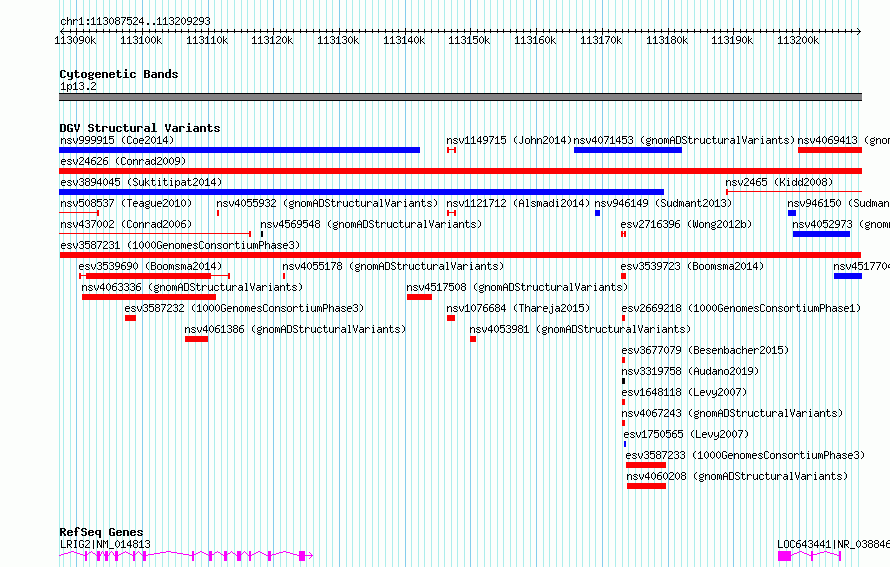890x567 pixels.
Task: Click the nsv4071453 gnomAD blue bar
Action: 628,150
